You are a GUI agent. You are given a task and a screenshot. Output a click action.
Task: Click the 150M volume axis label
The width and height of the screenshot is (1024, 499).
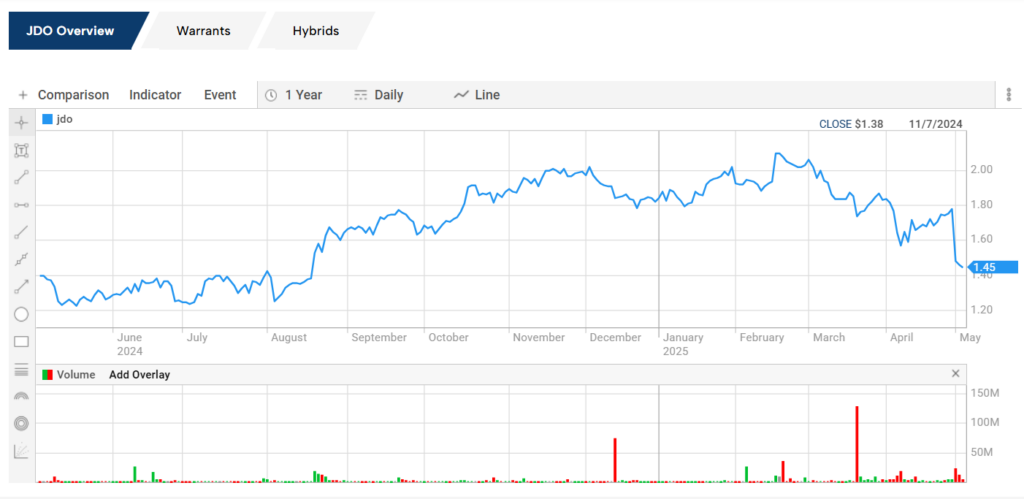(985, 393)
